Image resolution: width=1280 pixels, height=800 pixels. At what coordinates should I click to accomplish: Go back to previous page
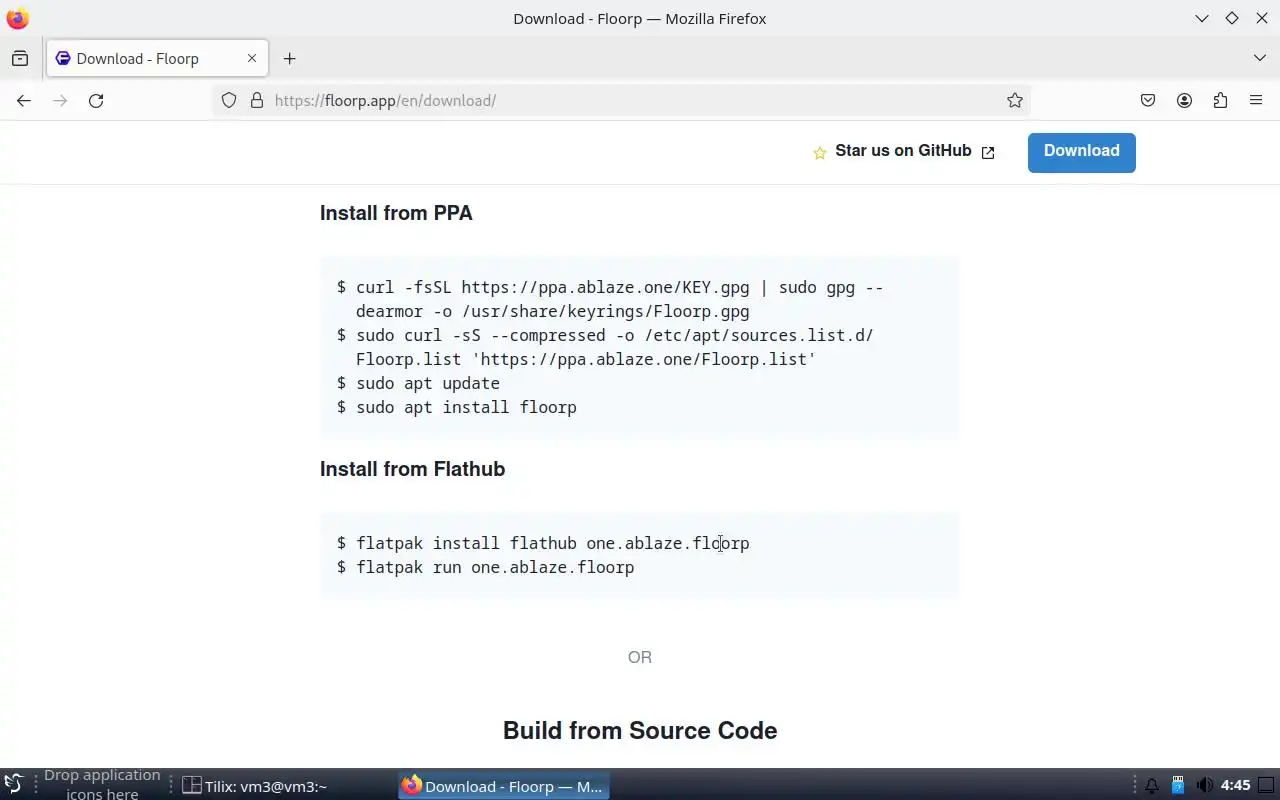click(x=24, y=100)
